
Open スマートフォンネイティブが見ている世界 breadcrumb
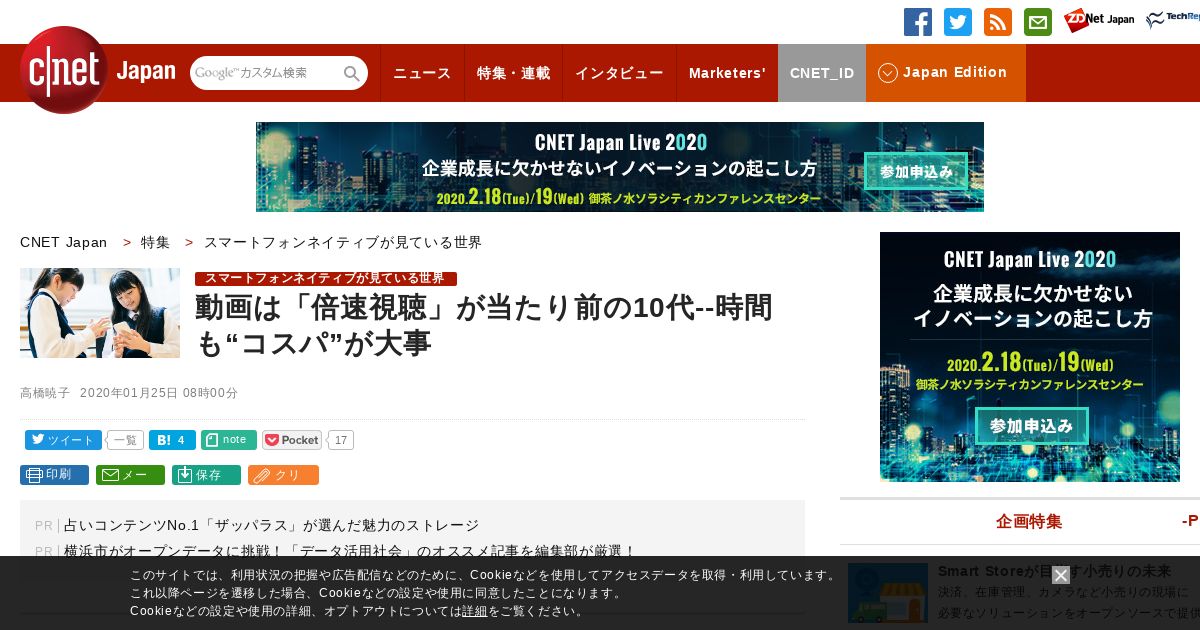coord(343,243)
